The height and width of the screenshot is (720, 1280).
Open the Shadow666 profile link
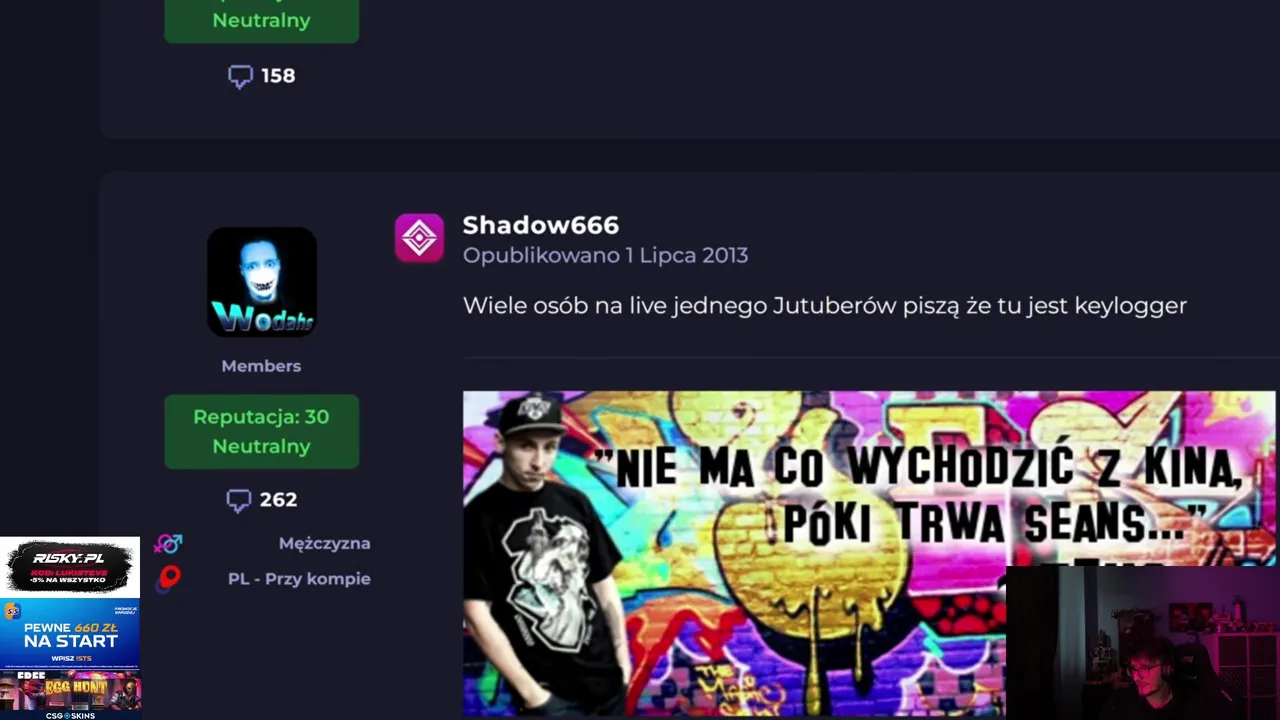[540, 225]
